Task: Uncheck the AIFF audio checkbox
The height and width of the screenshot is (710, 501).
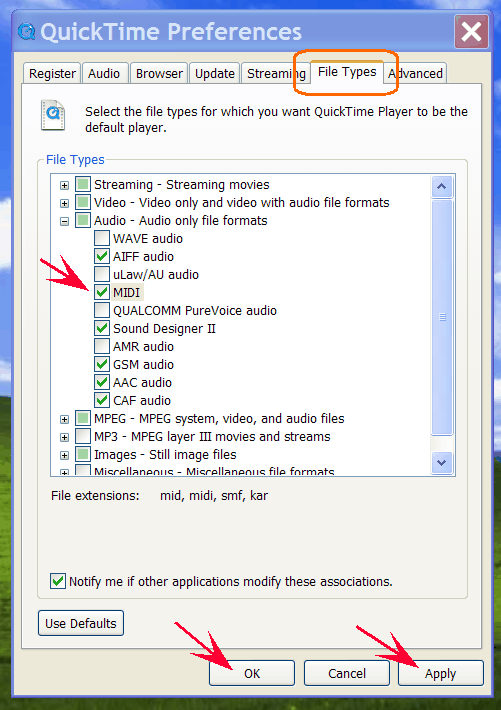Action: (102, 256)
